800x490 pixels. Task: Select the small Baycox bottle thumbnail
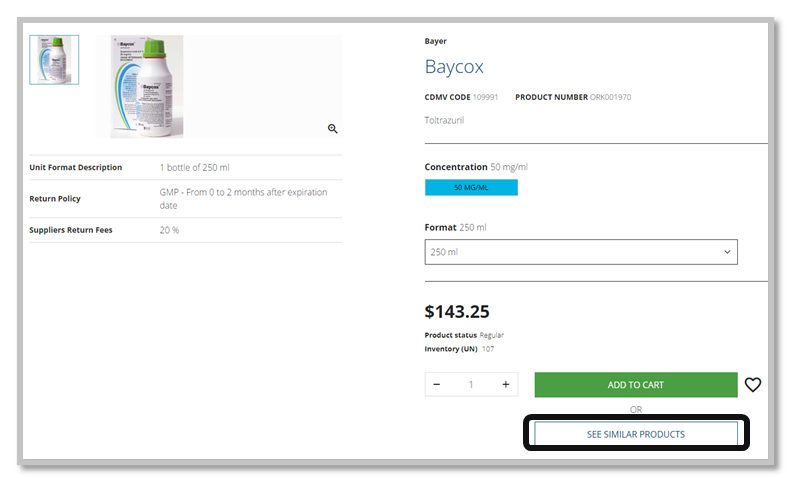54,60
